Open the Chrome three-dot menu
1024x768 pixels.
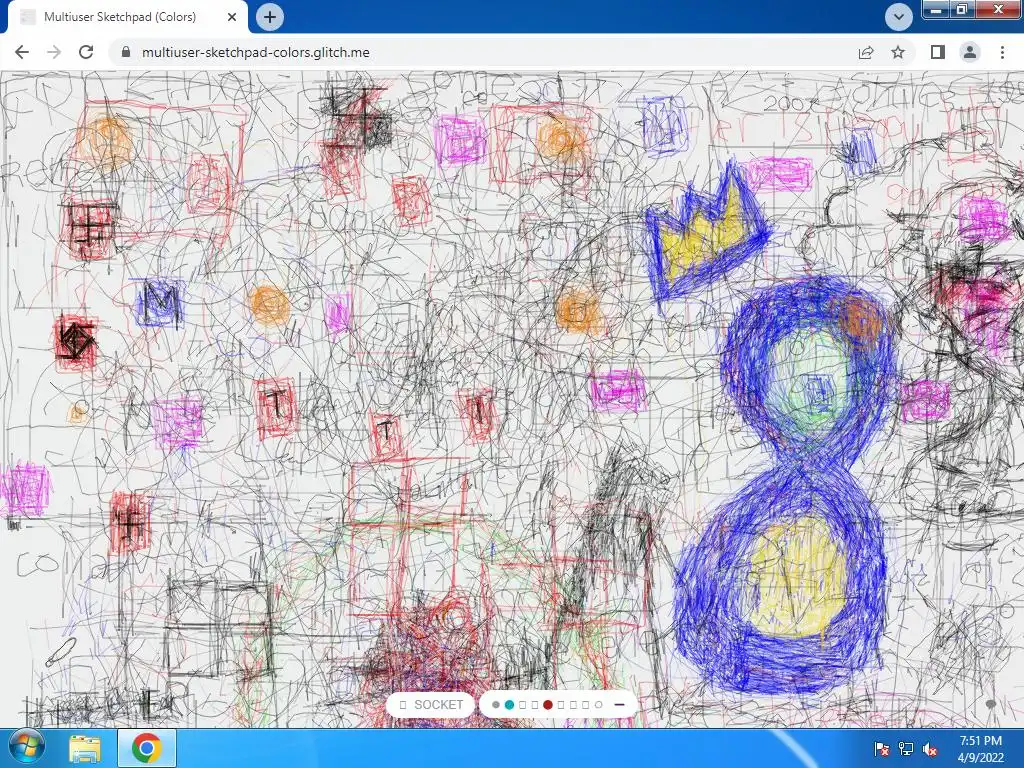(1002, 52)
